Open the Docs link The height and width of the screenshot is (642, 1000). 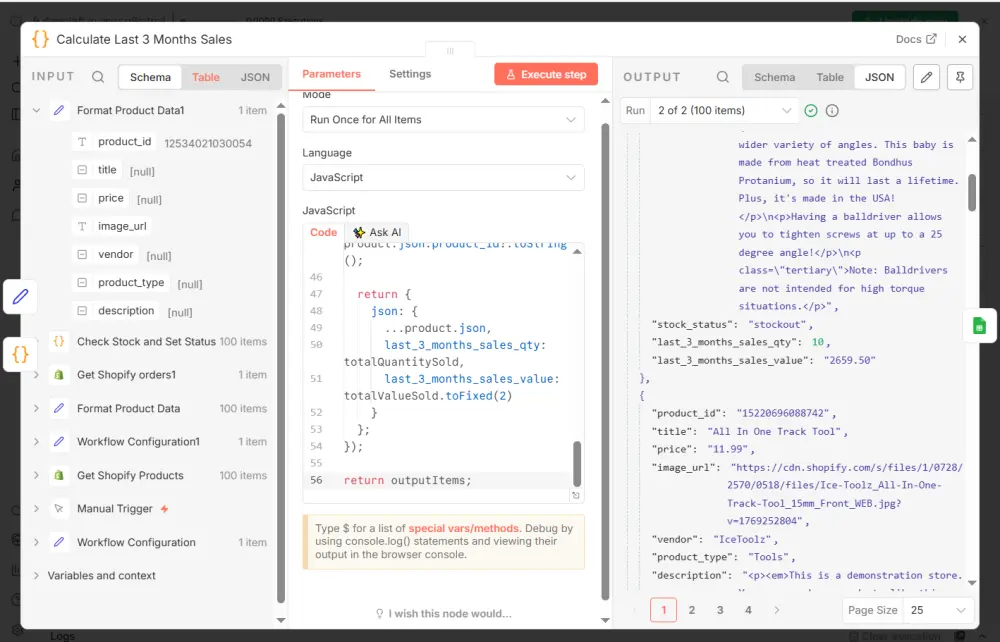click(x=916, y=39)
